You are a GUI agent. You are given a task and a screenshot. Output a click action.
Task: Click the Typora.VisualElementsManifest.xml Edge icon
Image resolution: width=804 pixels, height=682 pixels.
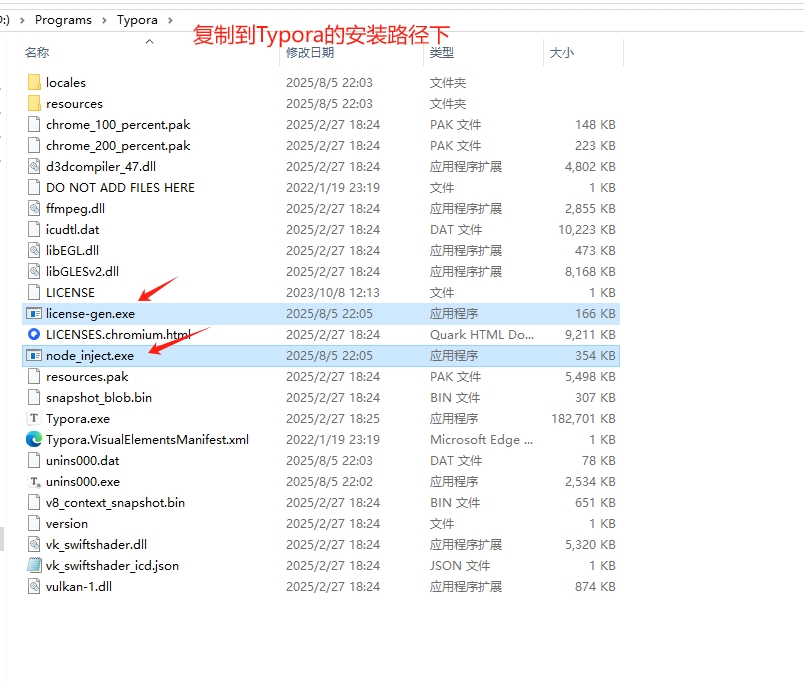click(x=34, y=439)
